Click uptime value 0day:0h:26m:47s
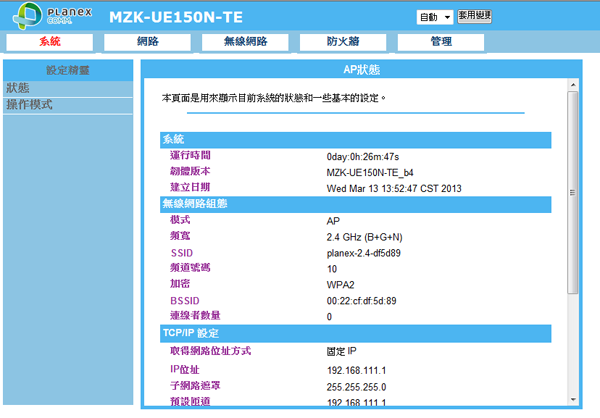Viewport: 600px width, 418px height. click(362, 157)
